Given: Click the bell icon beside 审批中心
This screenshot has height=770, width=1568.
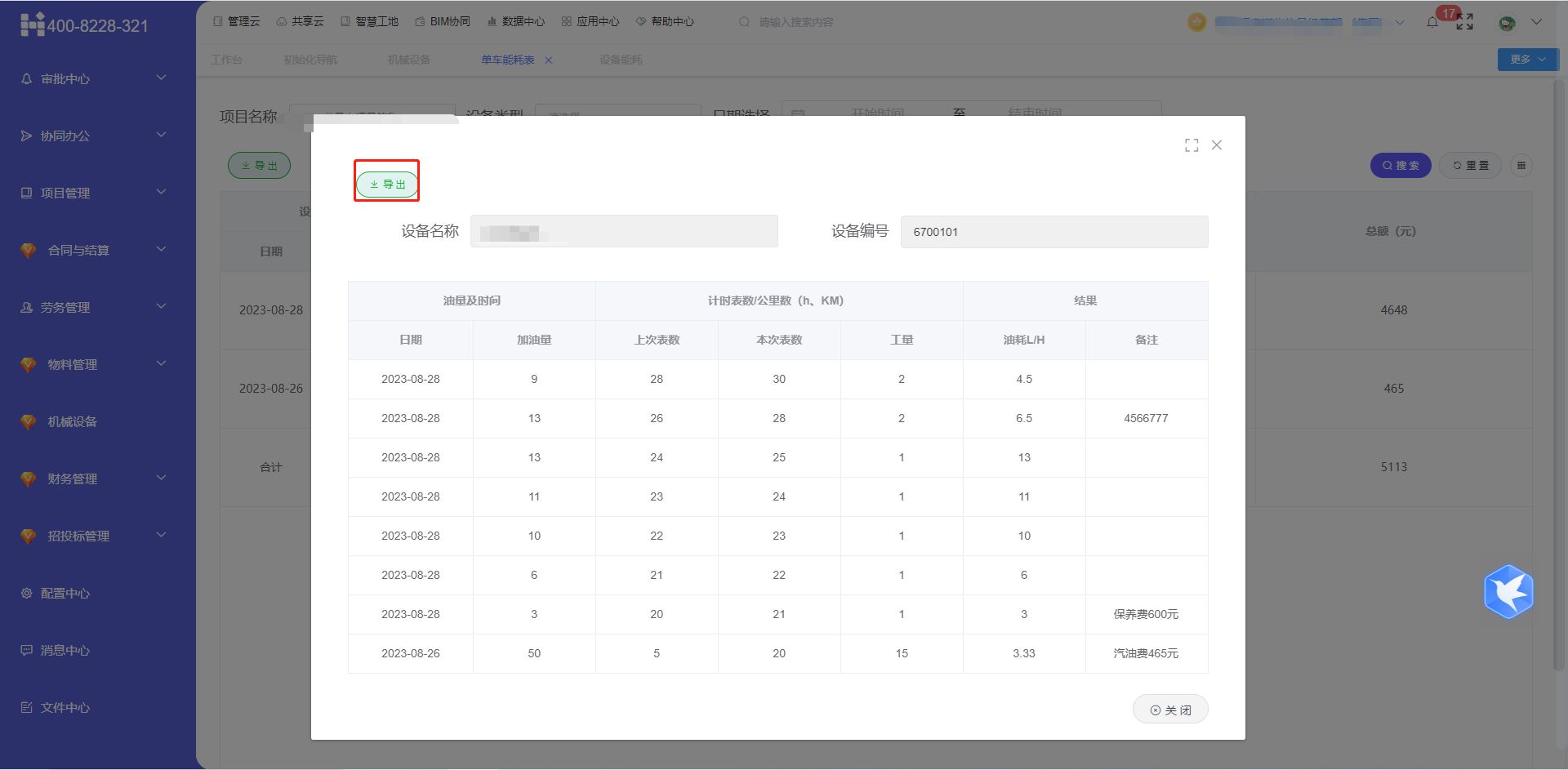Looking at the screenshot, I should [x=27, y=78].
